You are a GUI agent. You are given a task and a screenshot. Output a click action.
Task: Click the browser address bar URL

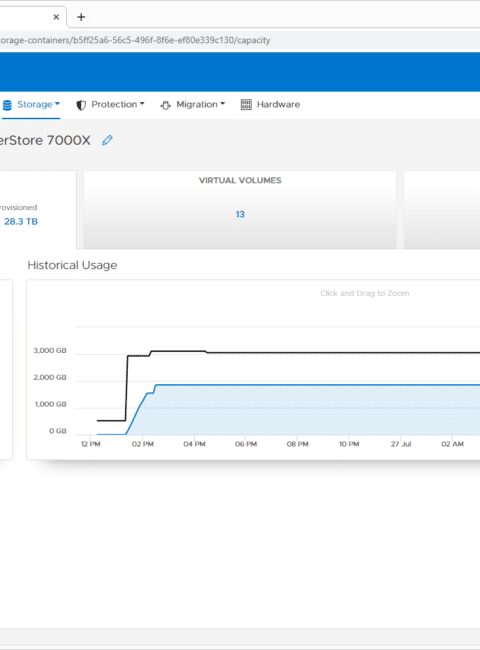point(135,40)
